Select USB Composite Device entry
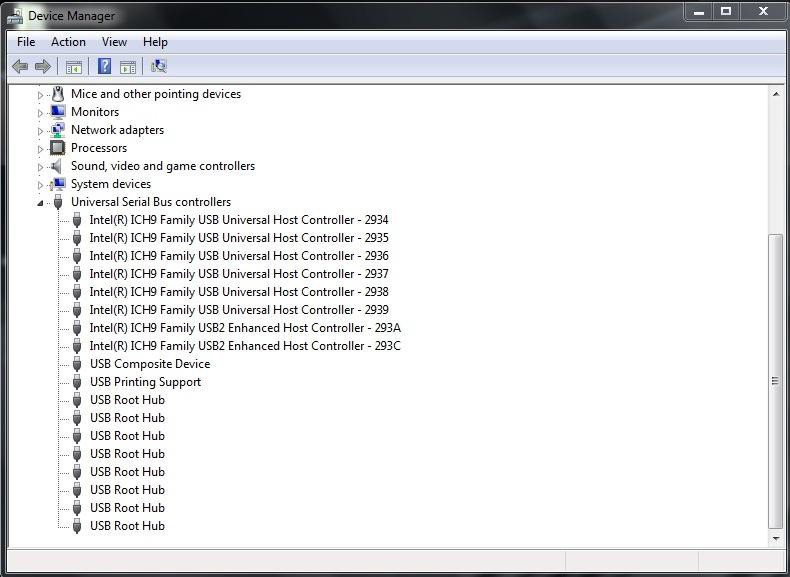 click(x=149, y=364)
